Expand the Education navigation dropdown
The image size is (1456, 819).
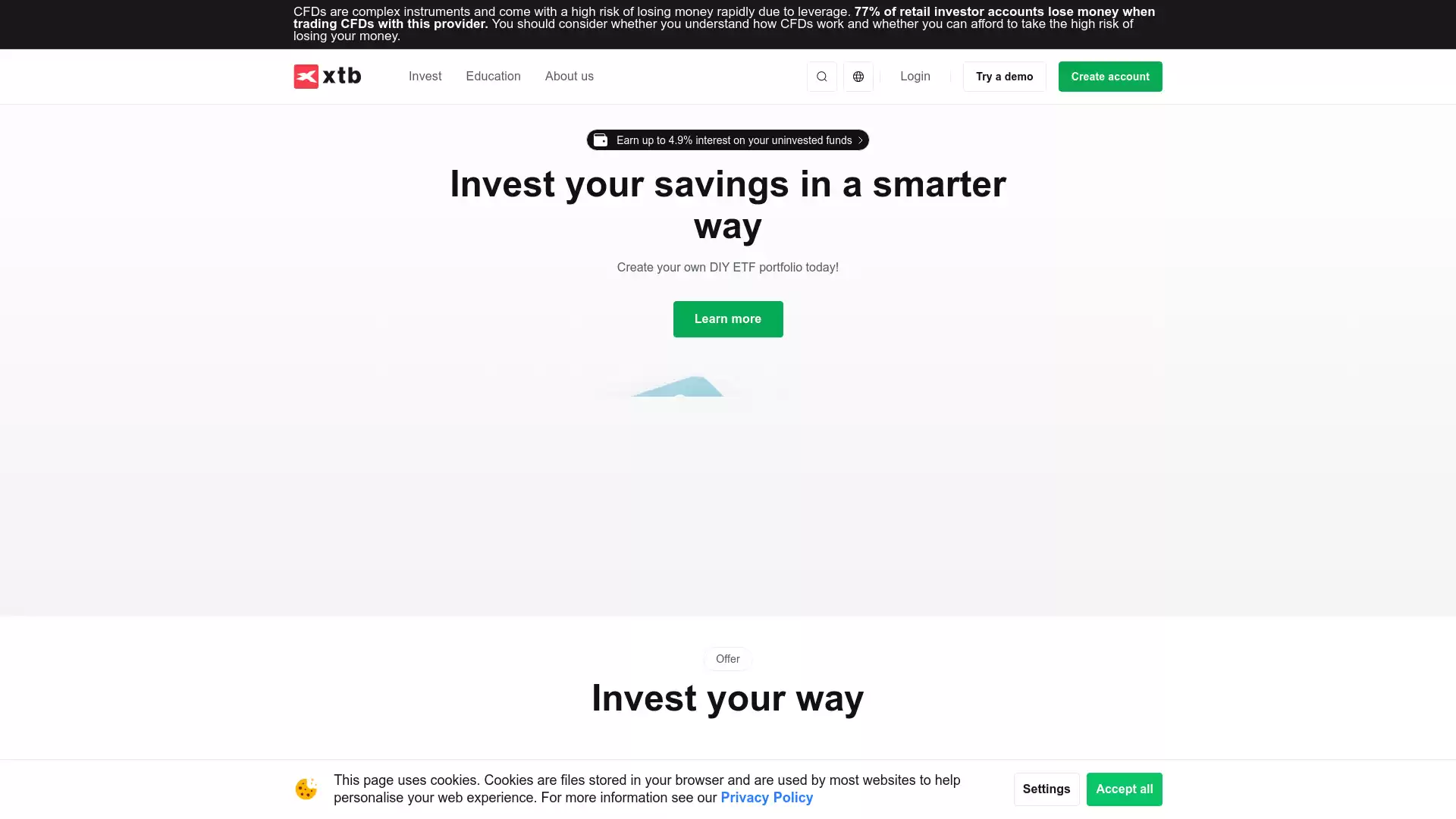tap(493, 76)
